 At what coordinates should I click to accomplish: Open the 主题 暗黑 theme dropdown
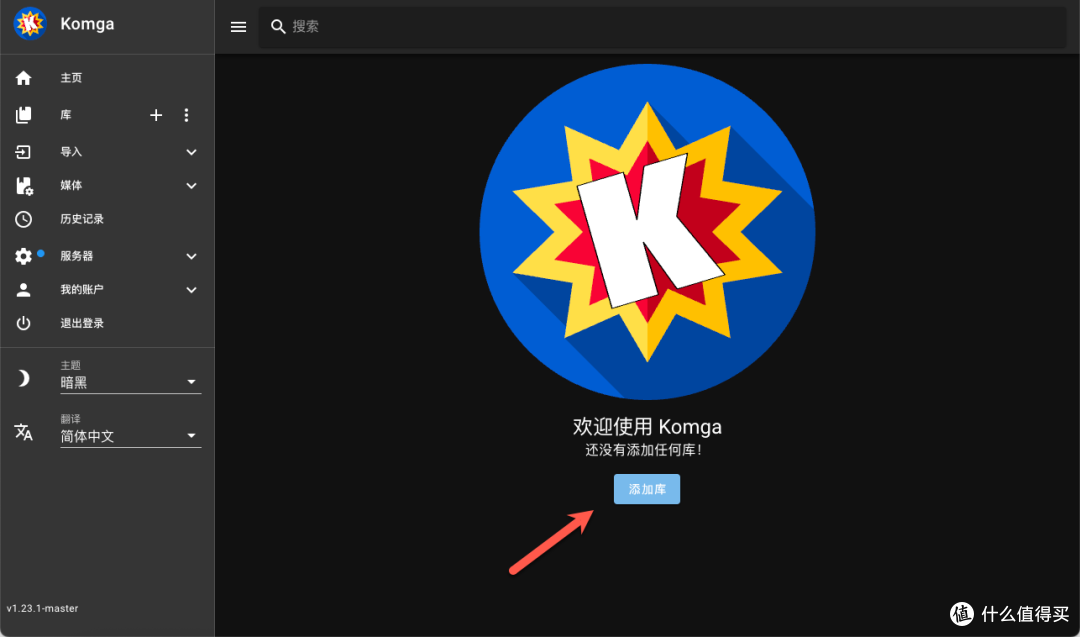(x=131, y=377)
